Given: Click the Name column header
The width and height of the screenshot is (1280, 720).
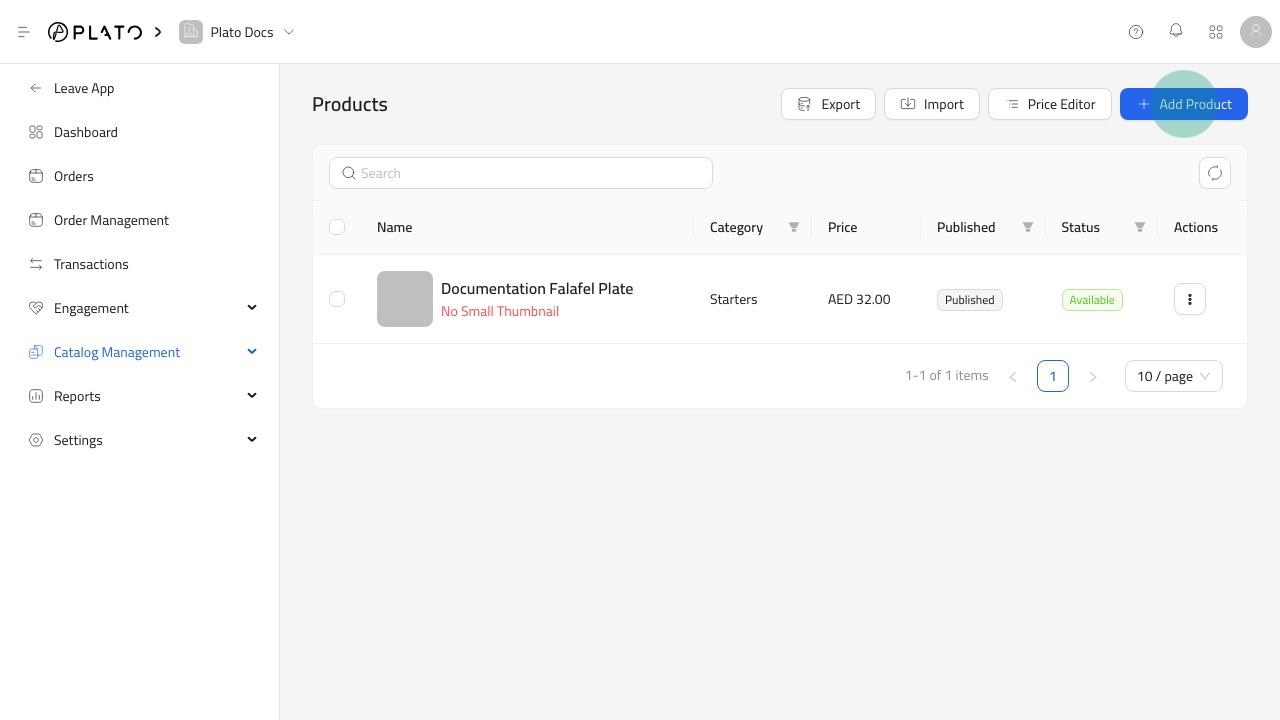Looking at the screenshot, I should tap(395, 227).
